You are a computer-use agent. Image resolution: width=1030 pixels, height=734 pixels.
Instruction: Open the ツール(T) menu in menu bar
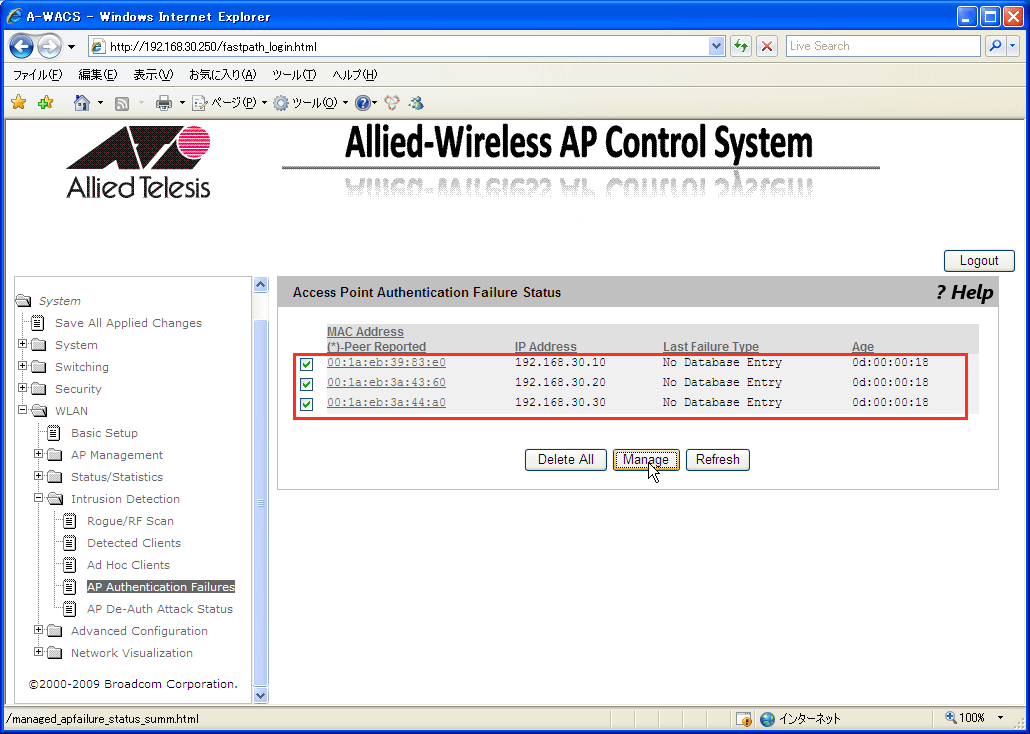point(294,75)
